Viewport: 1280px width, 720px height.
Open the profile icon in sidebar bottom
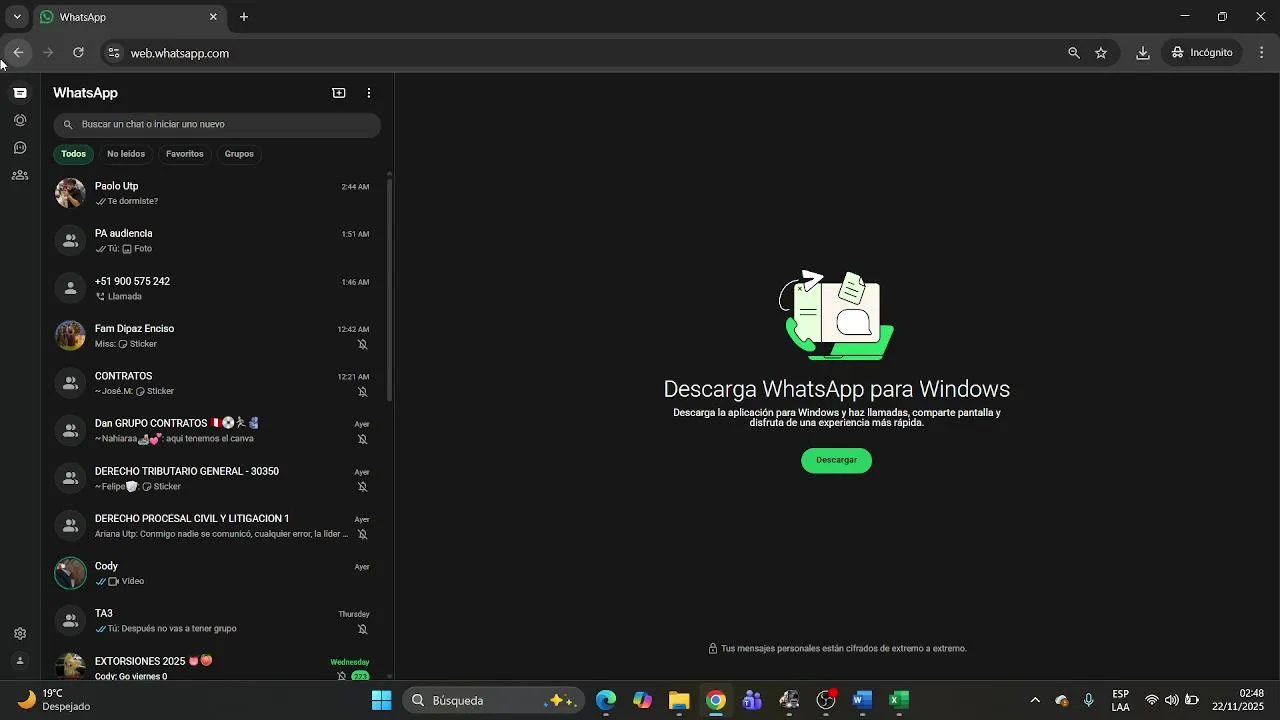[x=20, y=661]
